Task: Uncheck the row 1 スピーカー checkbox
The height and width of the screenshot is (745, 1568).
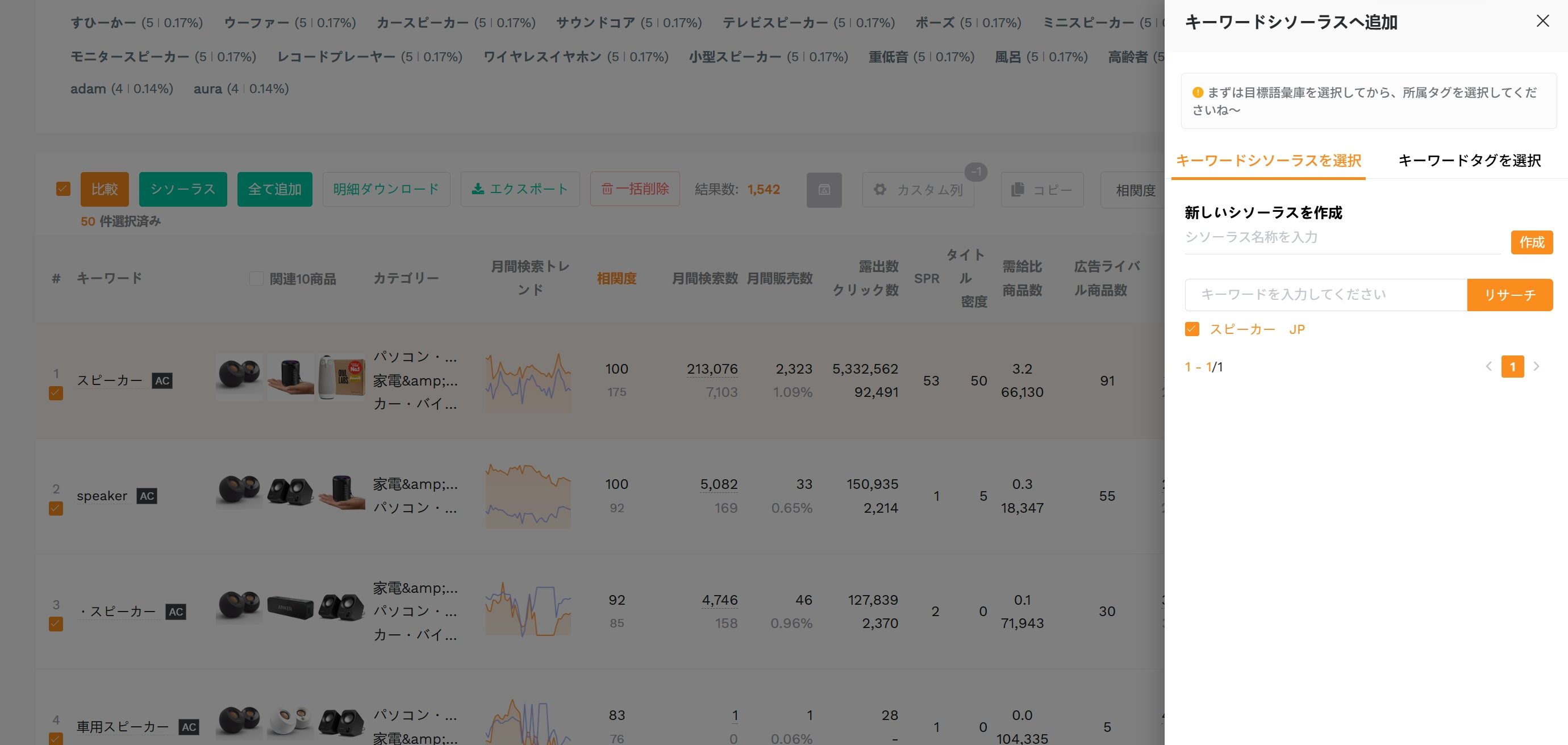Action: pos(56,393)
